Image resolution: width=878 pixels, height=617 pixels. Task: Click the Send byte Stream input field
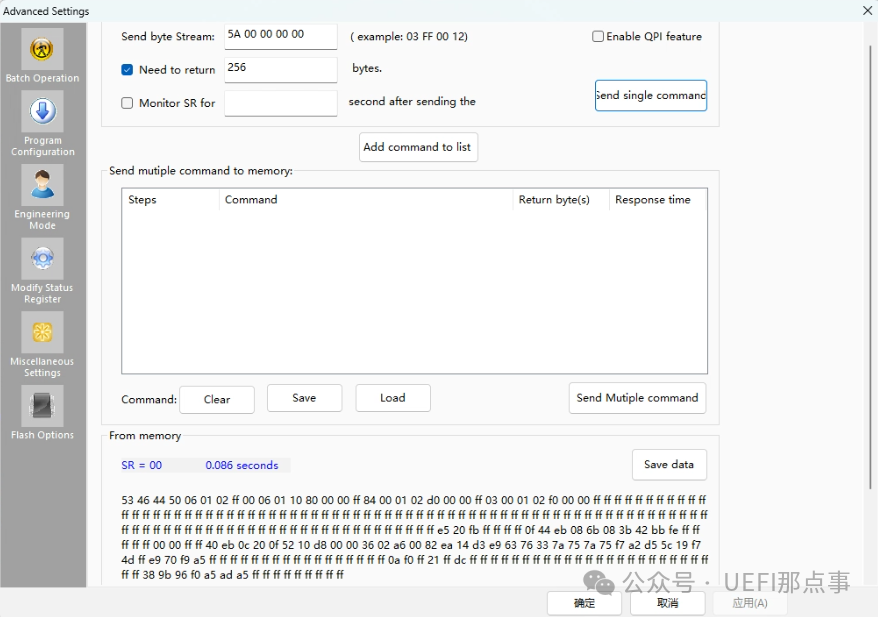tap(280, 36)
